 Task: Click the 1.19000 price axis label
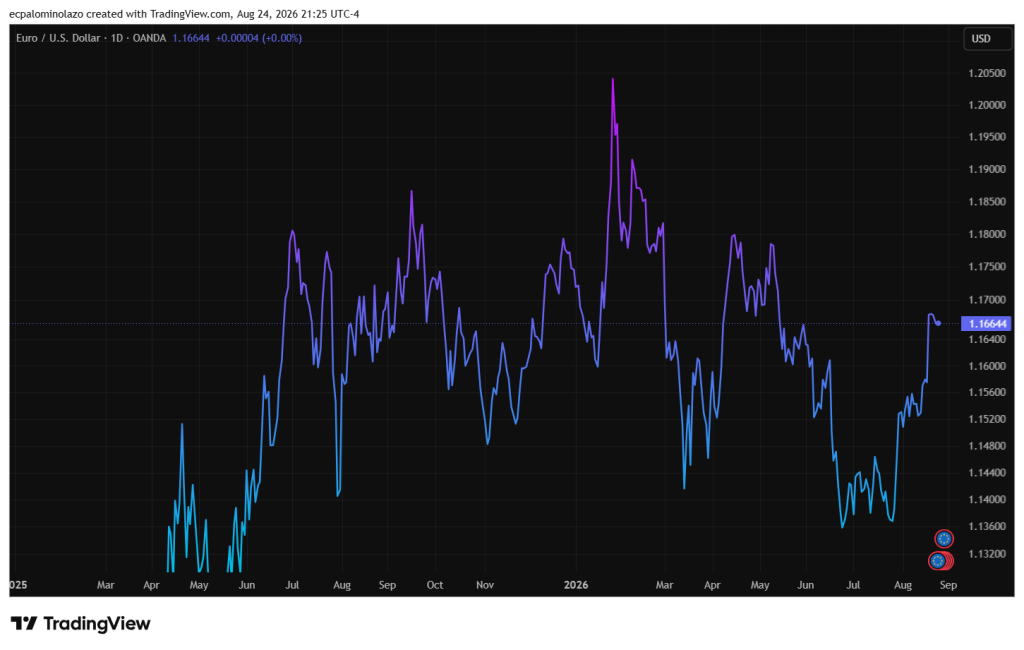coord(987,169)
